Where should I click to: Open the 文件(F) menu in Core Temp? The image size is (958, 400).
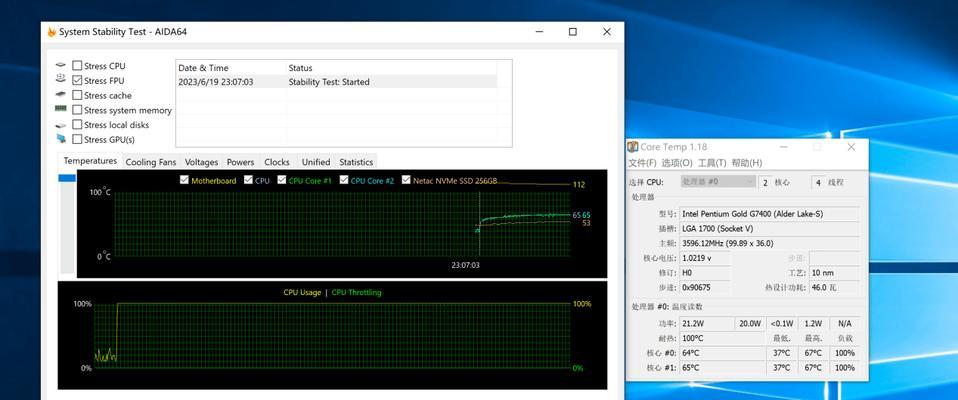642,163
